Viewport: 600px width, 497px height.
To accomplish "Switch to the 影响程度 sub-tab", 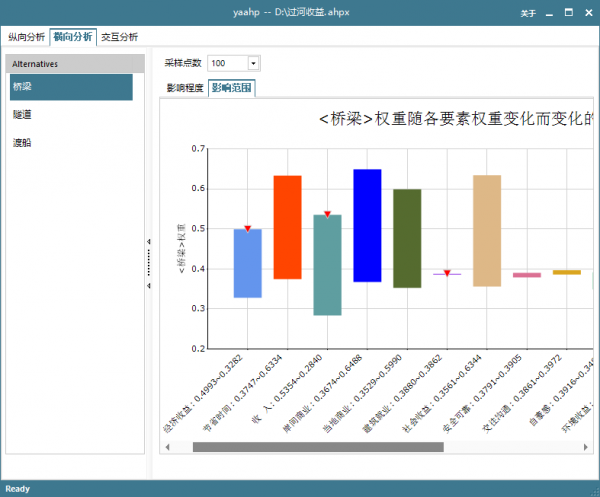I will [x=185, y=88].
